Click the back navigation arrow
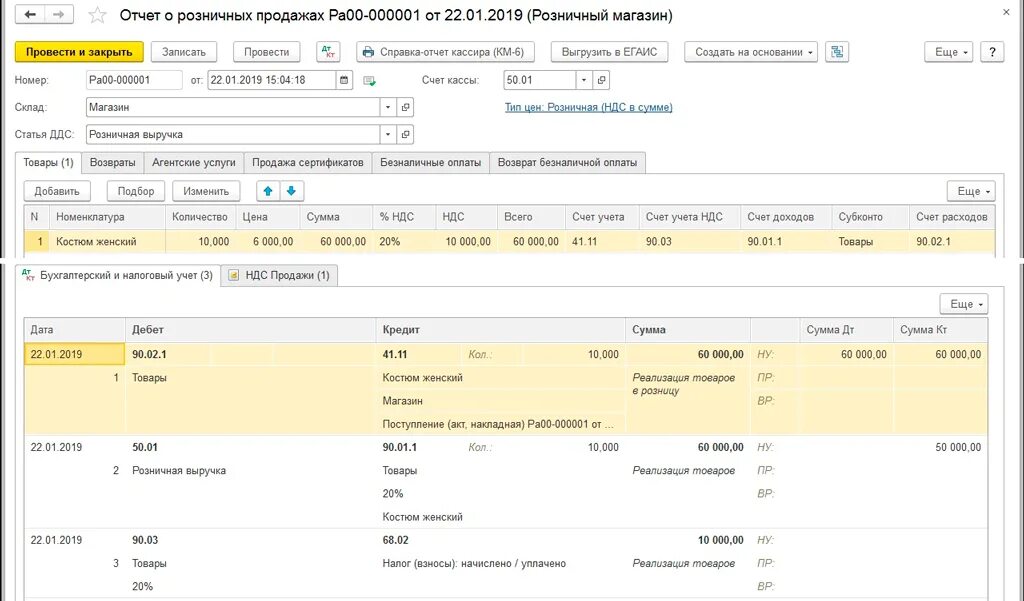This screenshot has height=601, width=1024. [30, 14]
